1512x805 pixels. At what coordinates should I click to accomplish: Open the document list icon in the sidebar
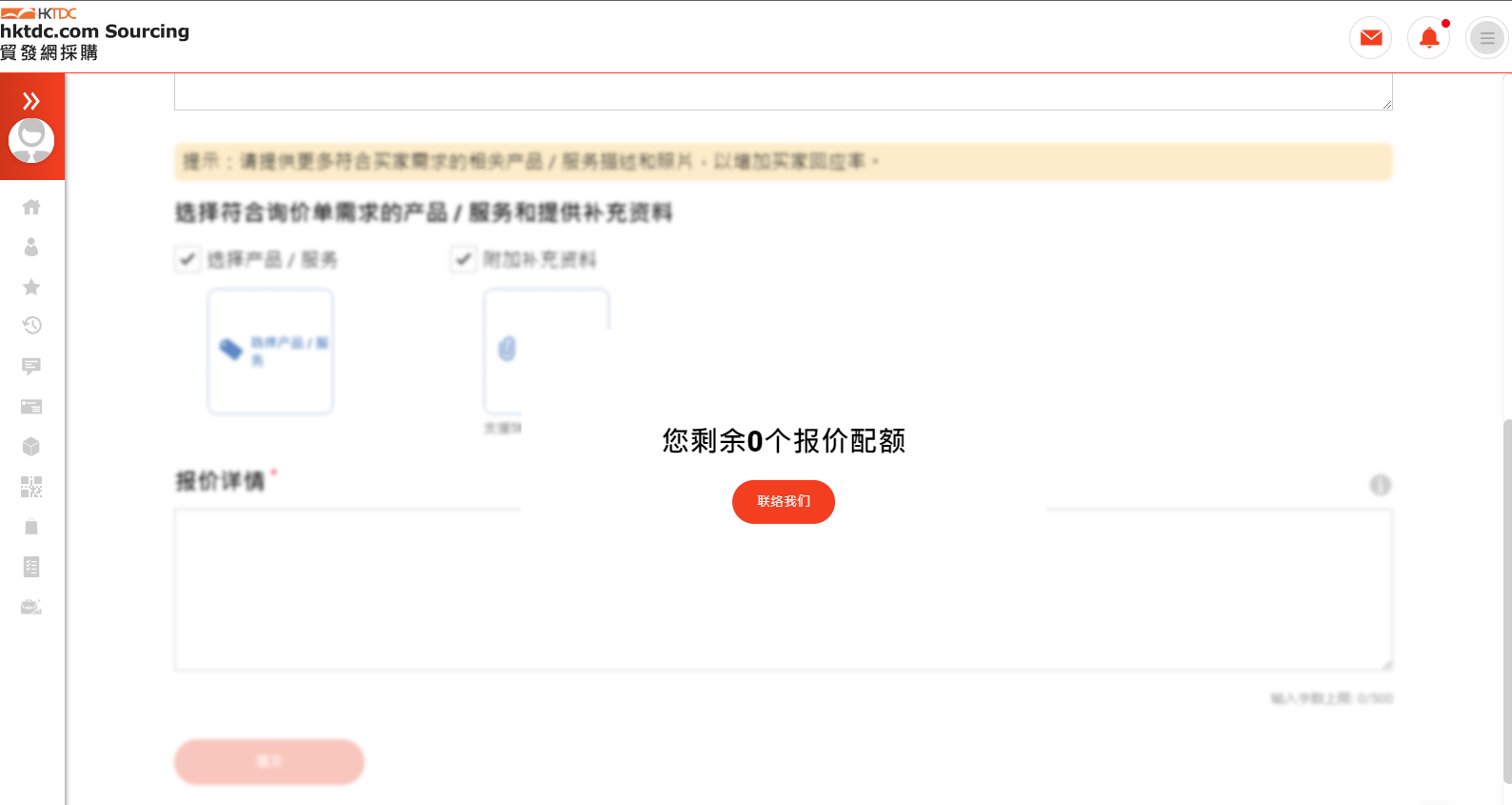(x=31, y=567)
